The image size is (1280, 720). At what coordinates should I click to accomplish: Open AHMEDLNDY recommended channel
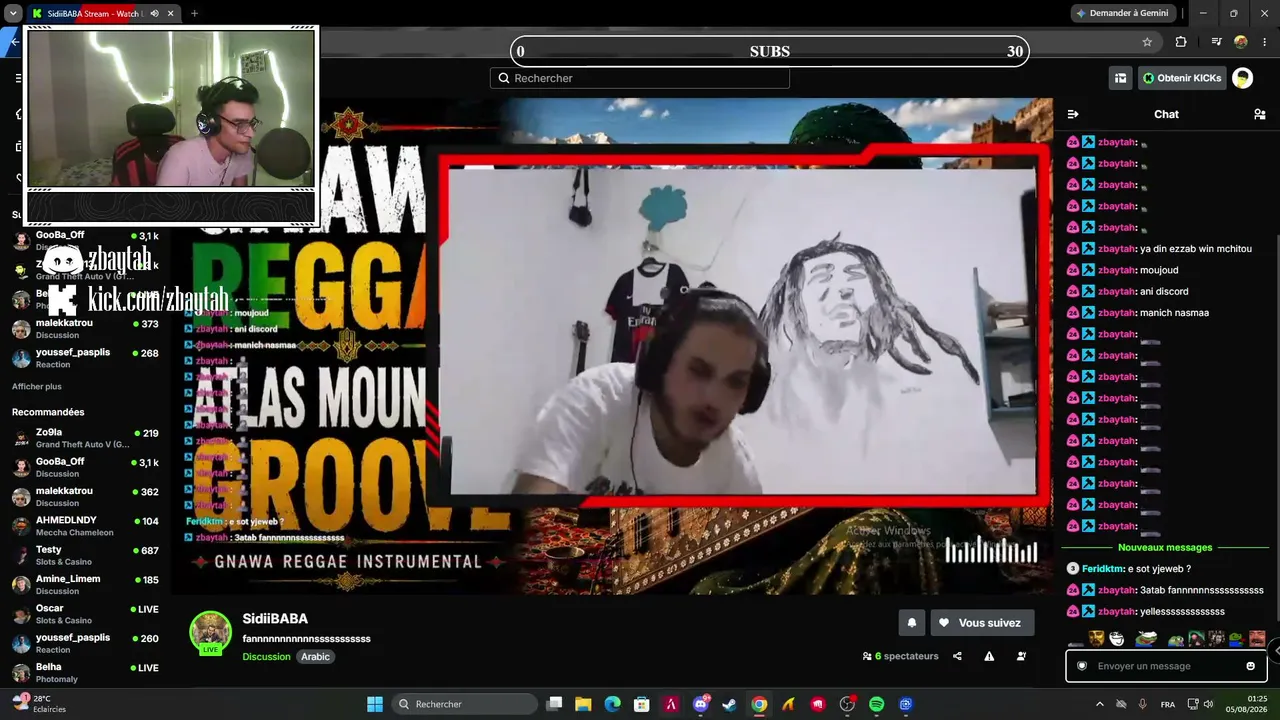coord(85,526)
